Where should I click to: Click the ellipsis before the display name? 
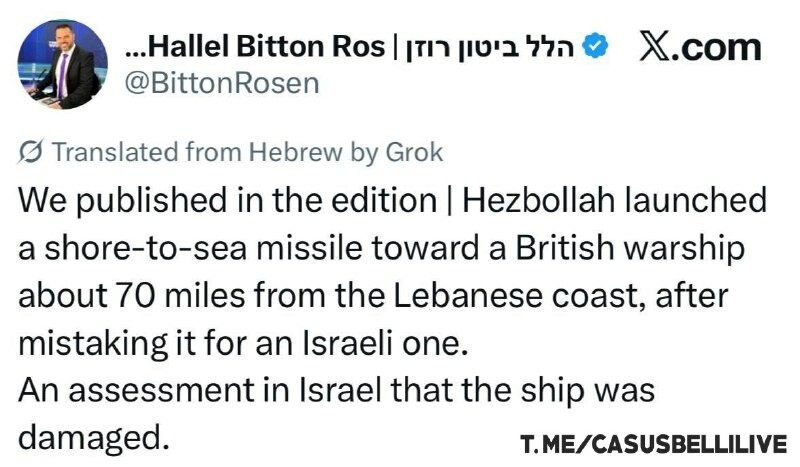pos(137,48)
